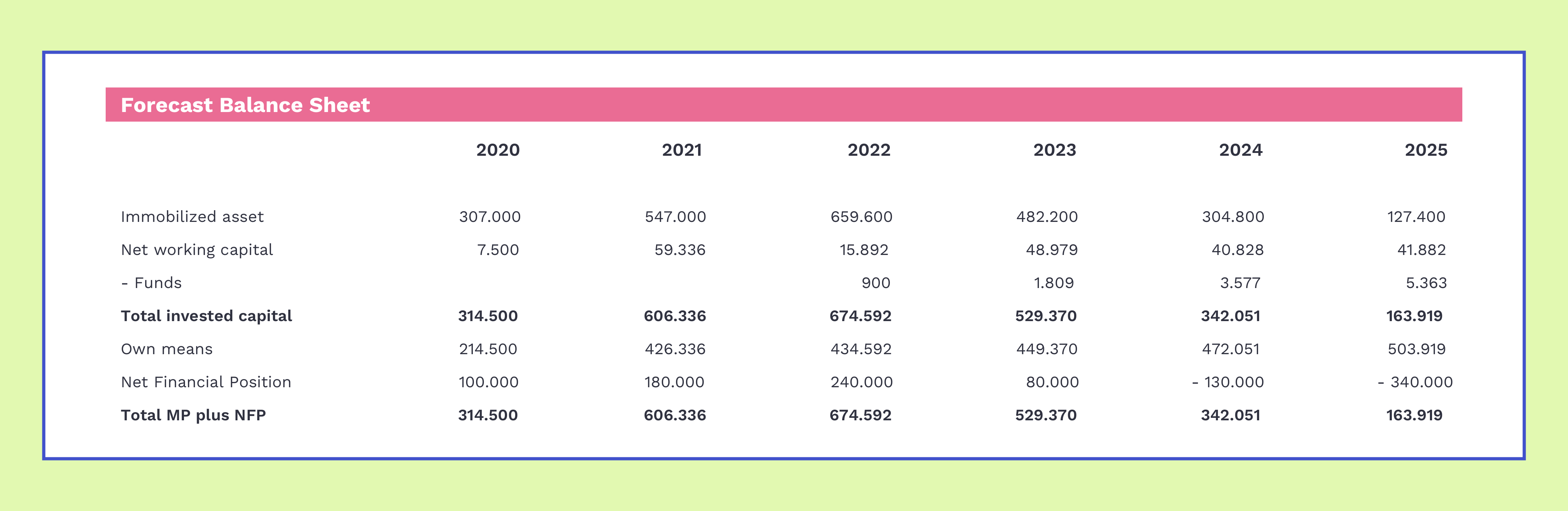The height and width of the screenshot is (511, 1568).
Task: Select the Net Financial Position row label
Action: [x=206, y=382]
